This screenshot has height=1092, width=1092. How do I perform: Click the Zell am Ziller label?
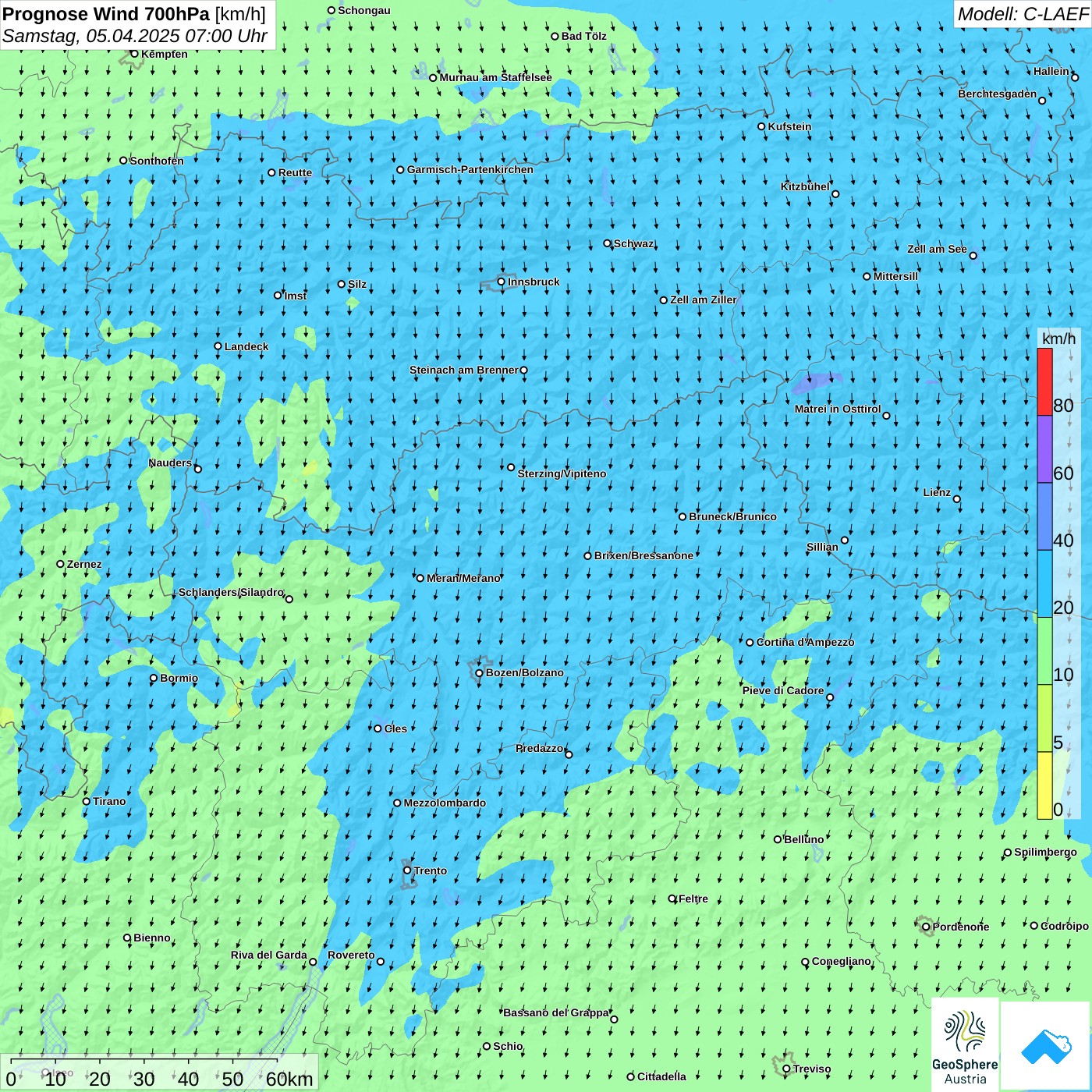(703, 300)
